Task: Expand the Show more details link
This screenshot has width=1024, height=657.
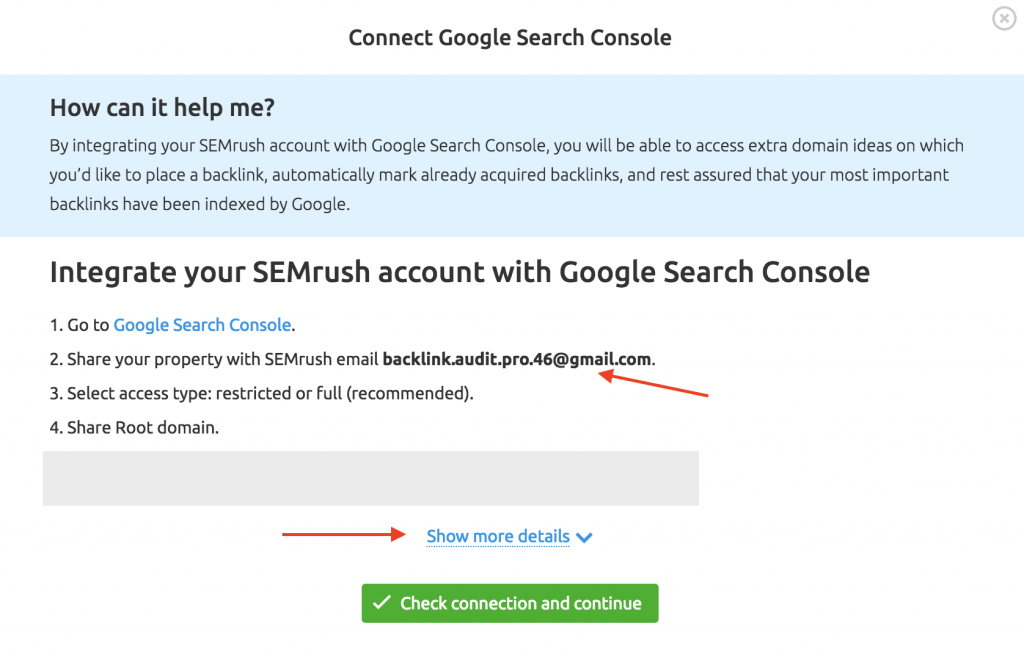Action: point(497,537)
